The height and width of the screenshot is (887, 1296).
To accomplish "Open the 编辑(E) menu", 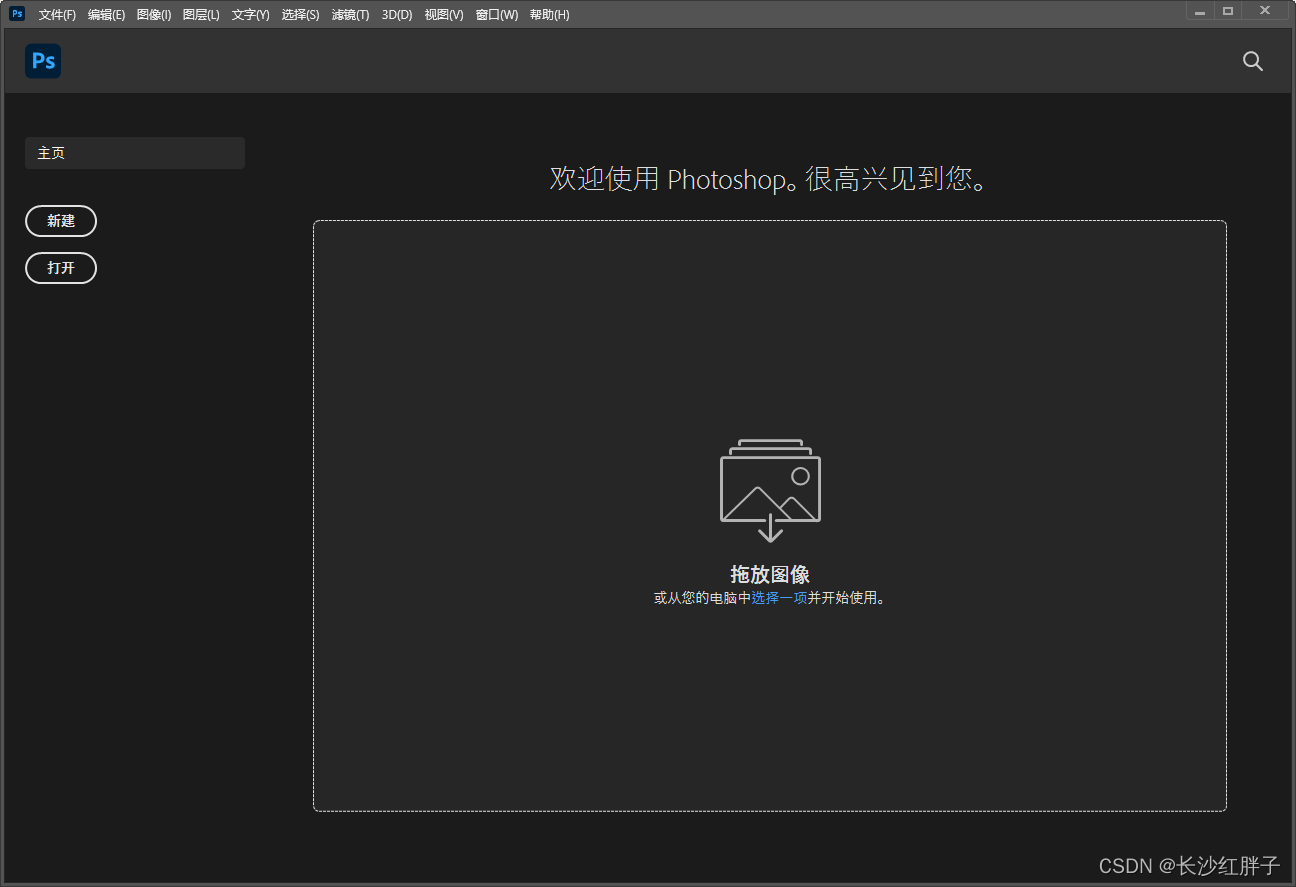I will point(106,15).
